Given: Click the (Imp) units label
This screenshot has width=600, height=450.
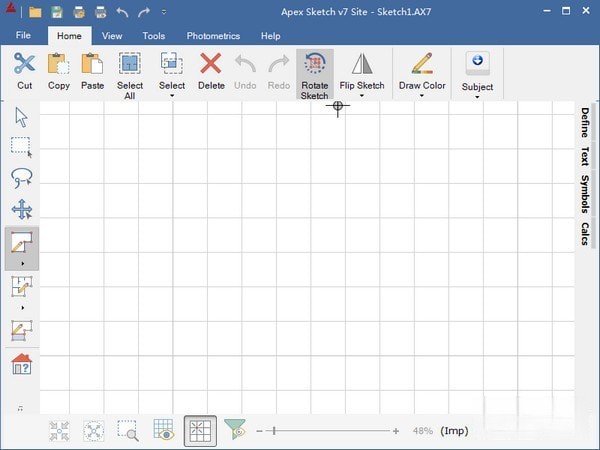Looking at the screenshot, I should (x=454, y=431).
